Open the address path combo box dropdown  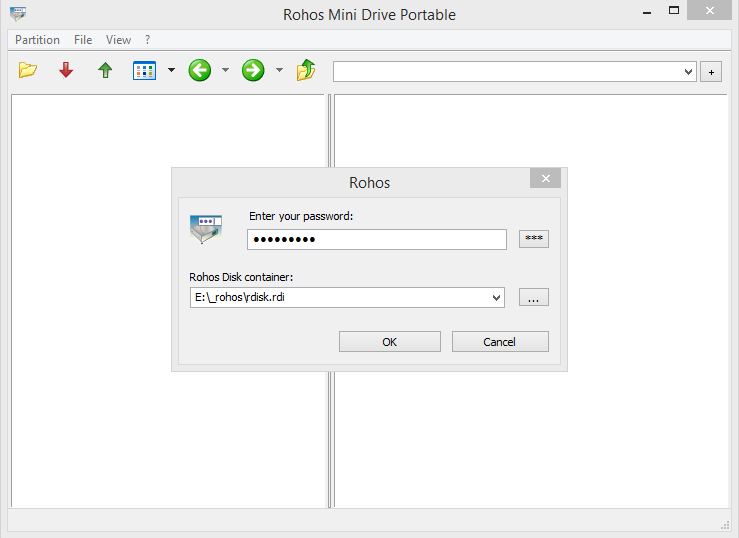(x=688, y=72)
